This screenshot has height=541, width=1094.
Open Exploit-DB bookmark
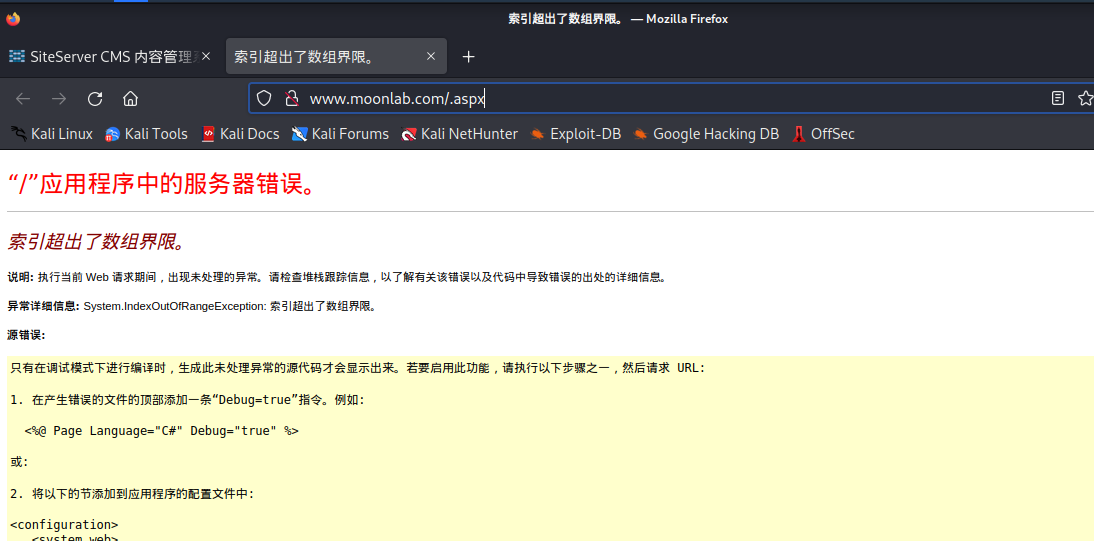576,134
